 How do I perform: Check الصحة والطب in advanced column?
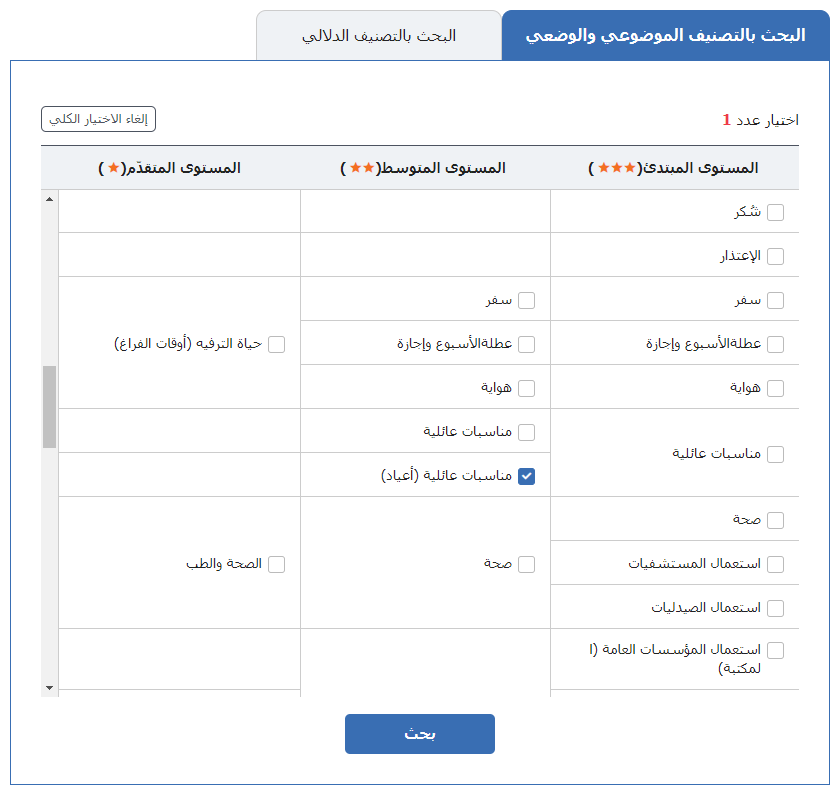pos(276,564)
